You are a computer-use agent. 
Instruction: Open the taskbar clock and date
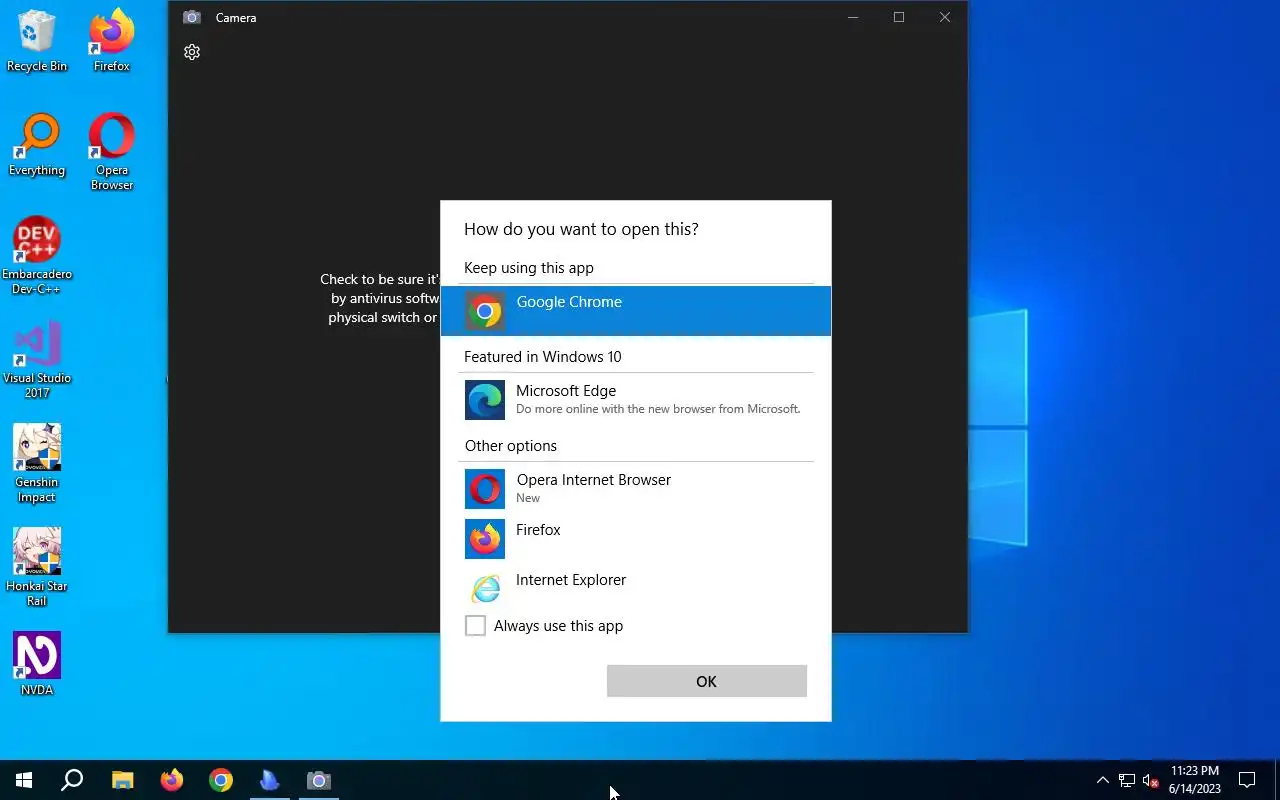1194,780
